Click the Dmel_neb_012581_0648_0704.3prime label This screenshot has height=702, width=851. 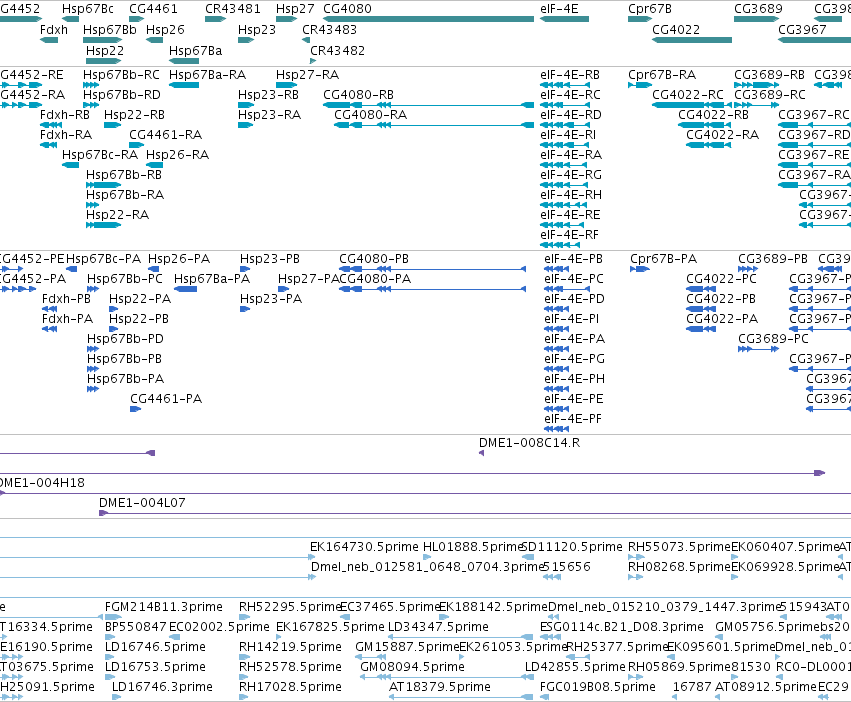(x=427, y=567)
